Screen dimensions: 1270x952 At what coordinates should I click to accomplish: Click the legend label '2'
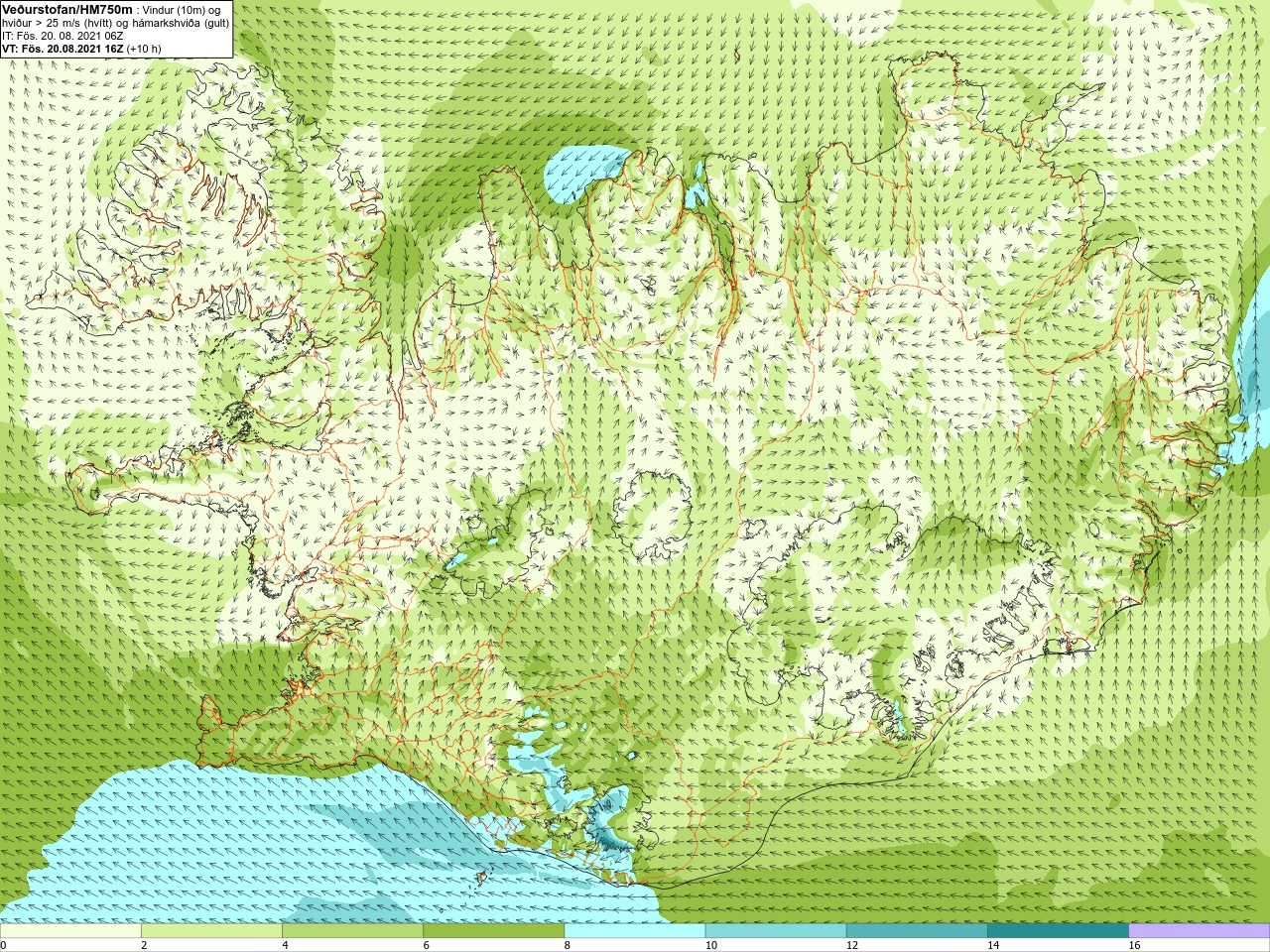[x=145, y=945]
